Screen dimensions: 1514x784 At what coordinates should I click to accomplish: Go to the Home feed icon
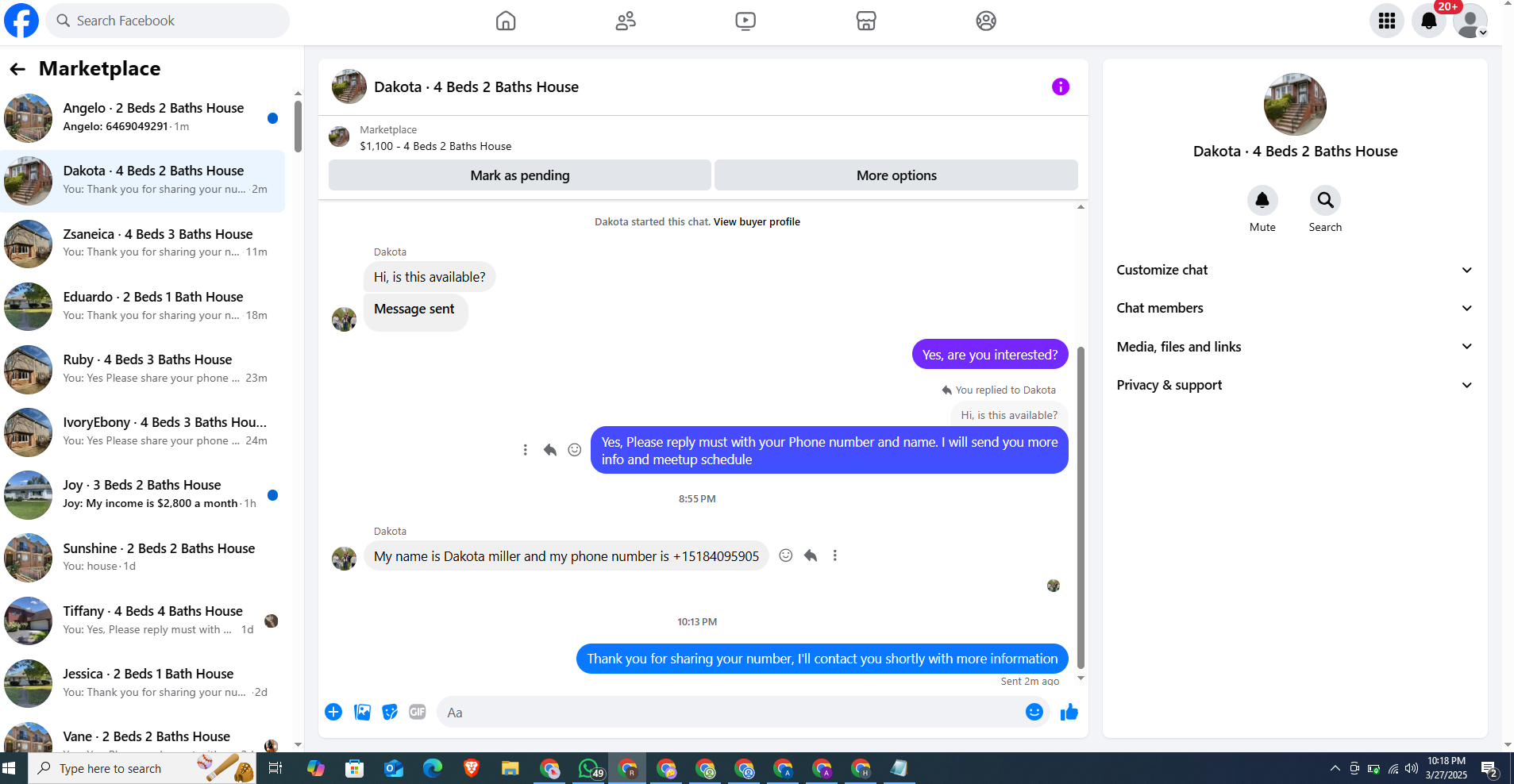click(x=506, y=21)
